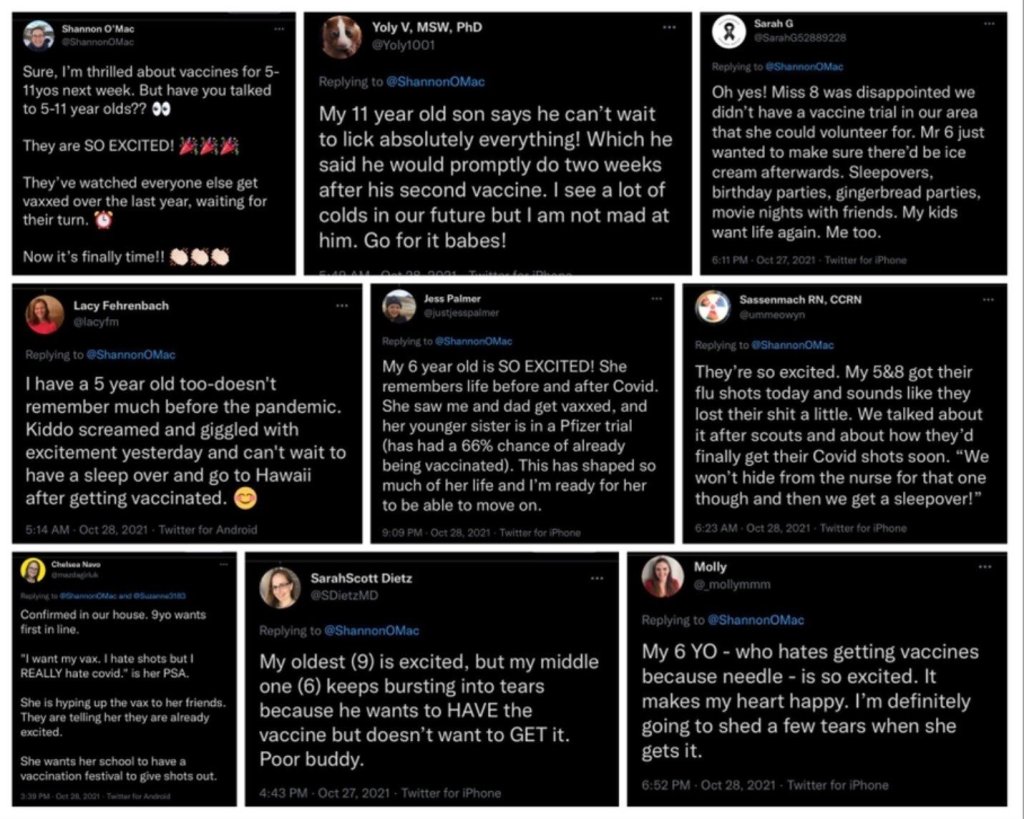Viewport: 1024px width, 819px height.
Task: Click Sarah G's ribbon profile picture
Action: pyautogui.click(x=731, y=33)
